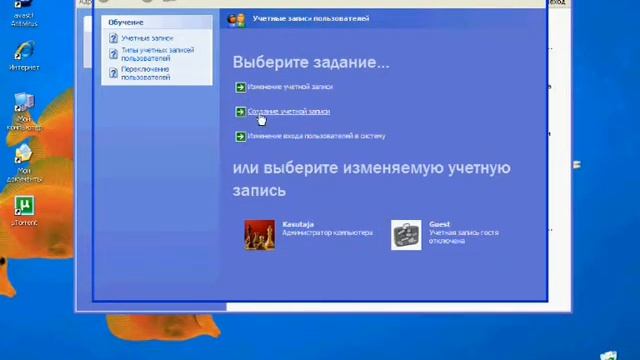Open the Учетные записи help topic
This screenshot has height=360, width=640.
[x=147, y=38]
